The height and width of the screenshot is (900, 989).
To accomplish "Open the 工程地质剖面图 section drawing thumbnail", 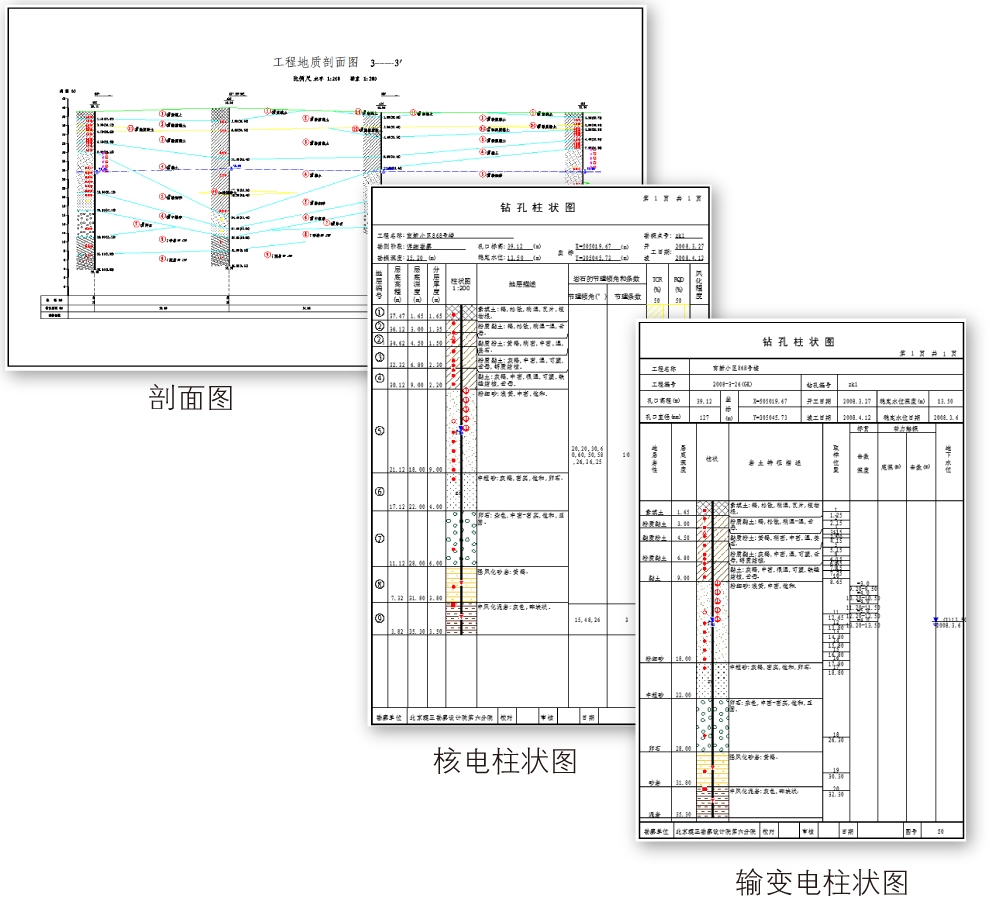I will 200,200.
